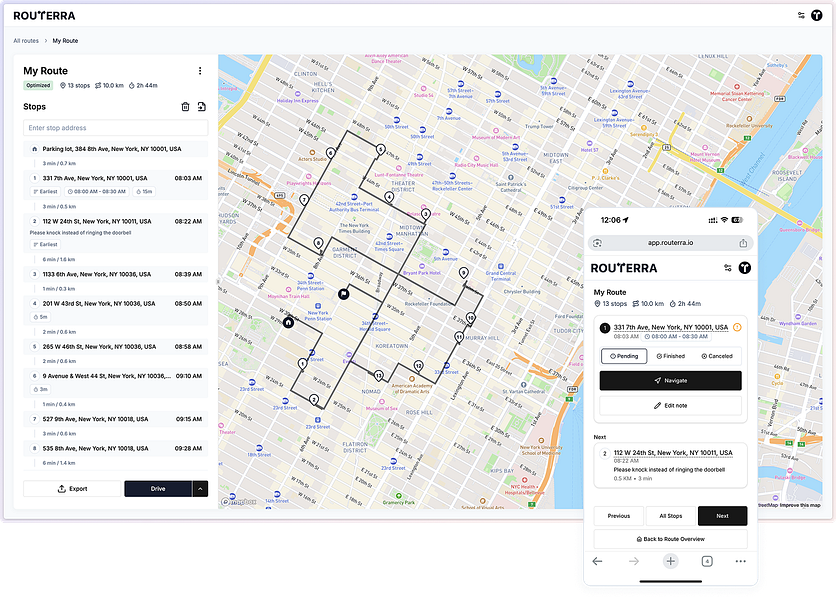Select stop 112 W 24th St in list
This screenshot has height=600, width=836.
116,233
